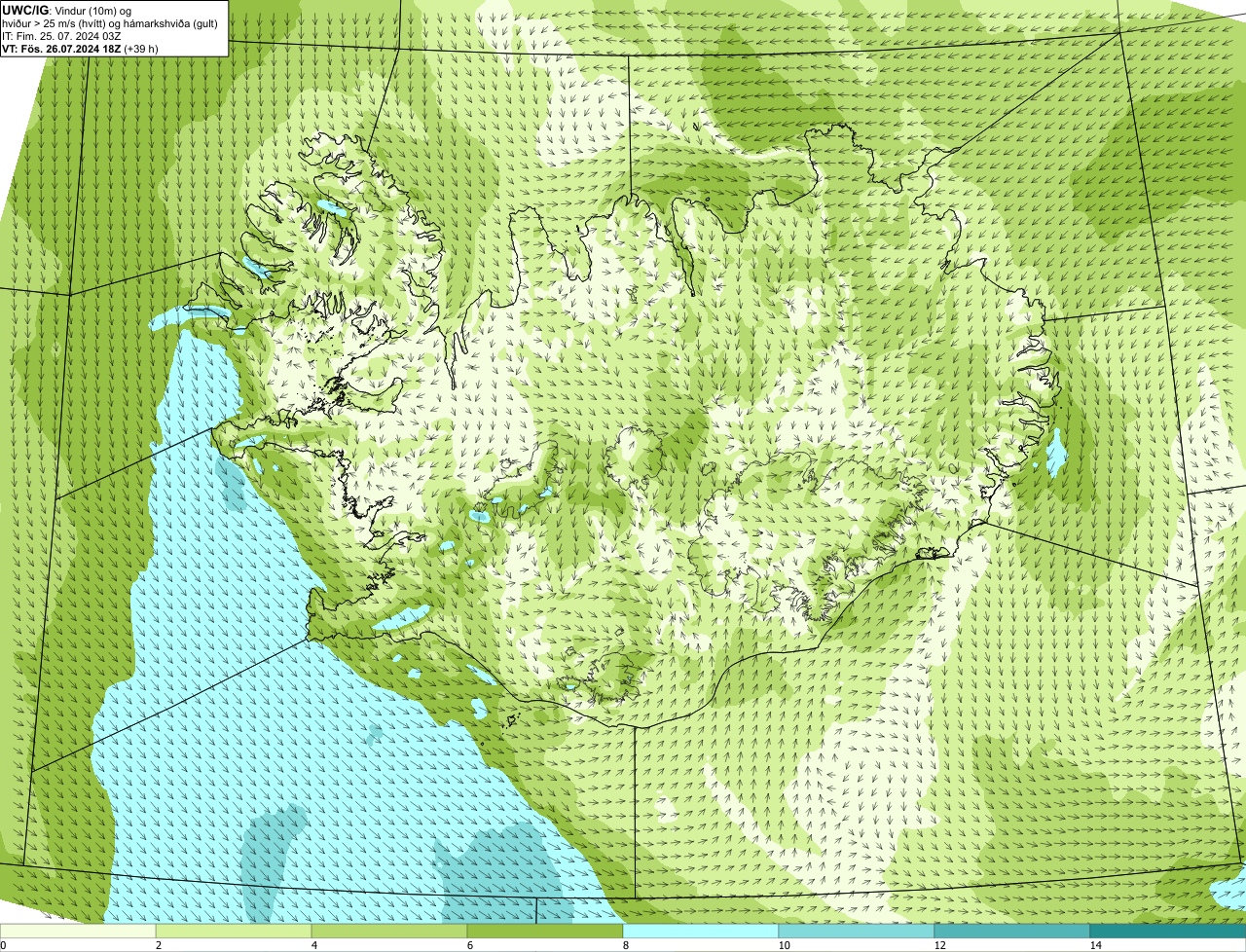Select the colorbar segment above 14 m/s
Viewport: 1246px width, 952px height.
pyautogui.click(x=1168, y=932)
